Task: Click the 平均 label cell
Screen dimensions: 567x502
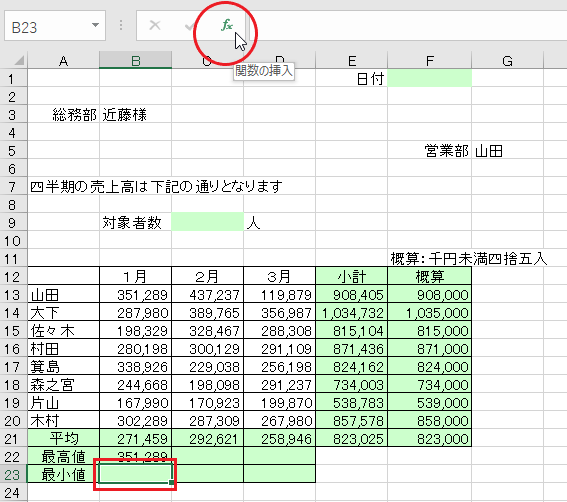Action: tap(63, 438)
